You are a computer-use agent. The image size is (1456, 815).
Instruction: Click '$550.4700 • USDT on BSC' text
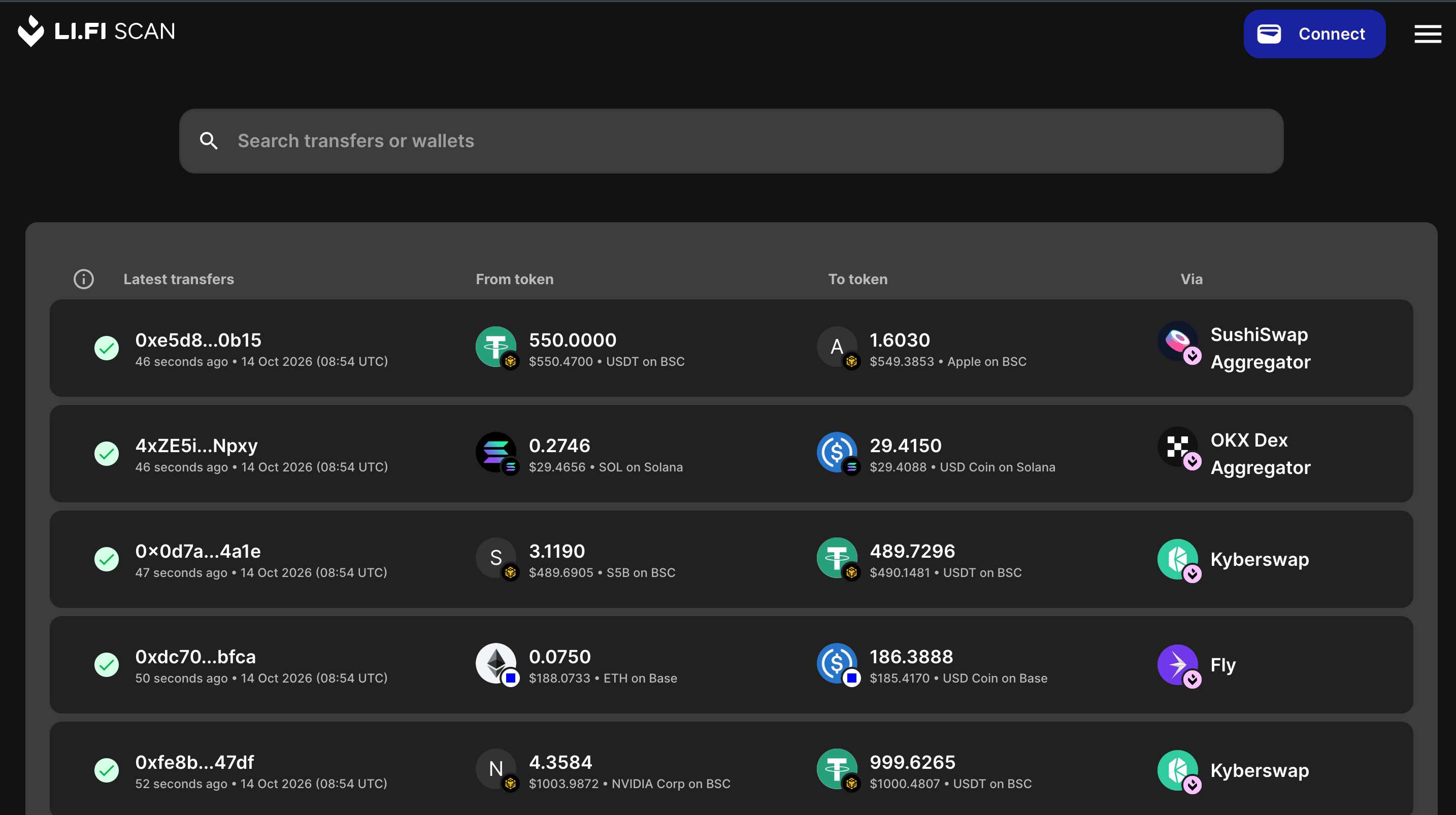click(607, 362)
